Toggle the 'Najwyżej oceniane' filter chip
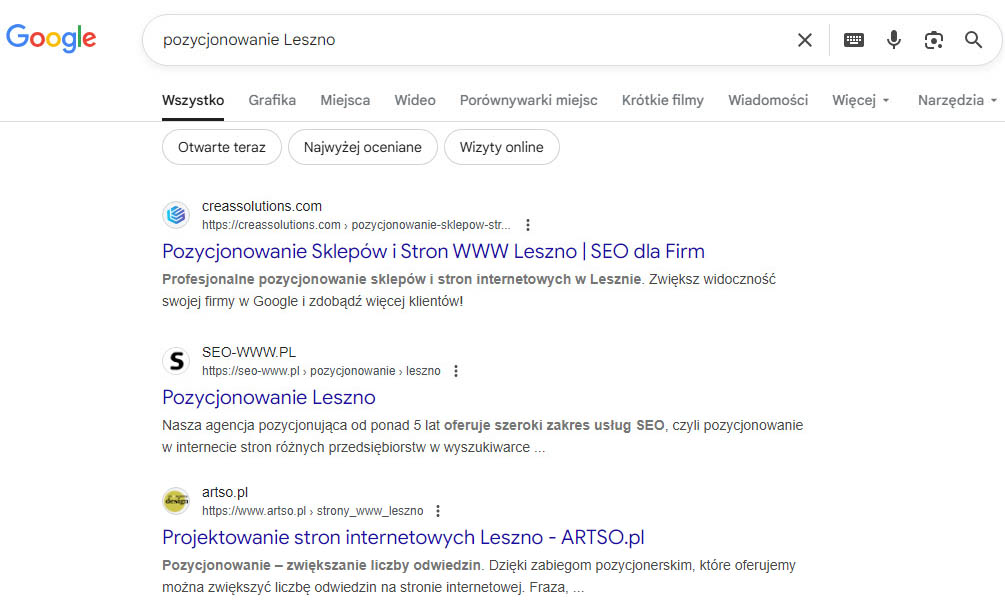 pos(363,147)
